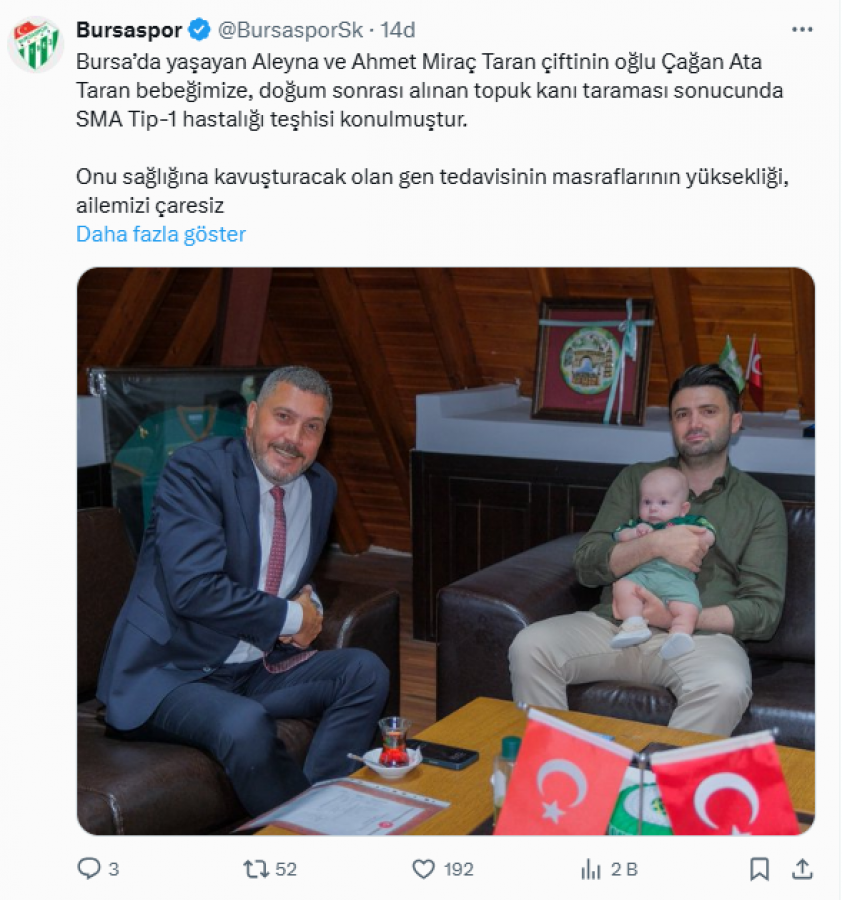The image size is (842, 900).
Task: Open the Bursaspor display name
Action: pos(129,30)
